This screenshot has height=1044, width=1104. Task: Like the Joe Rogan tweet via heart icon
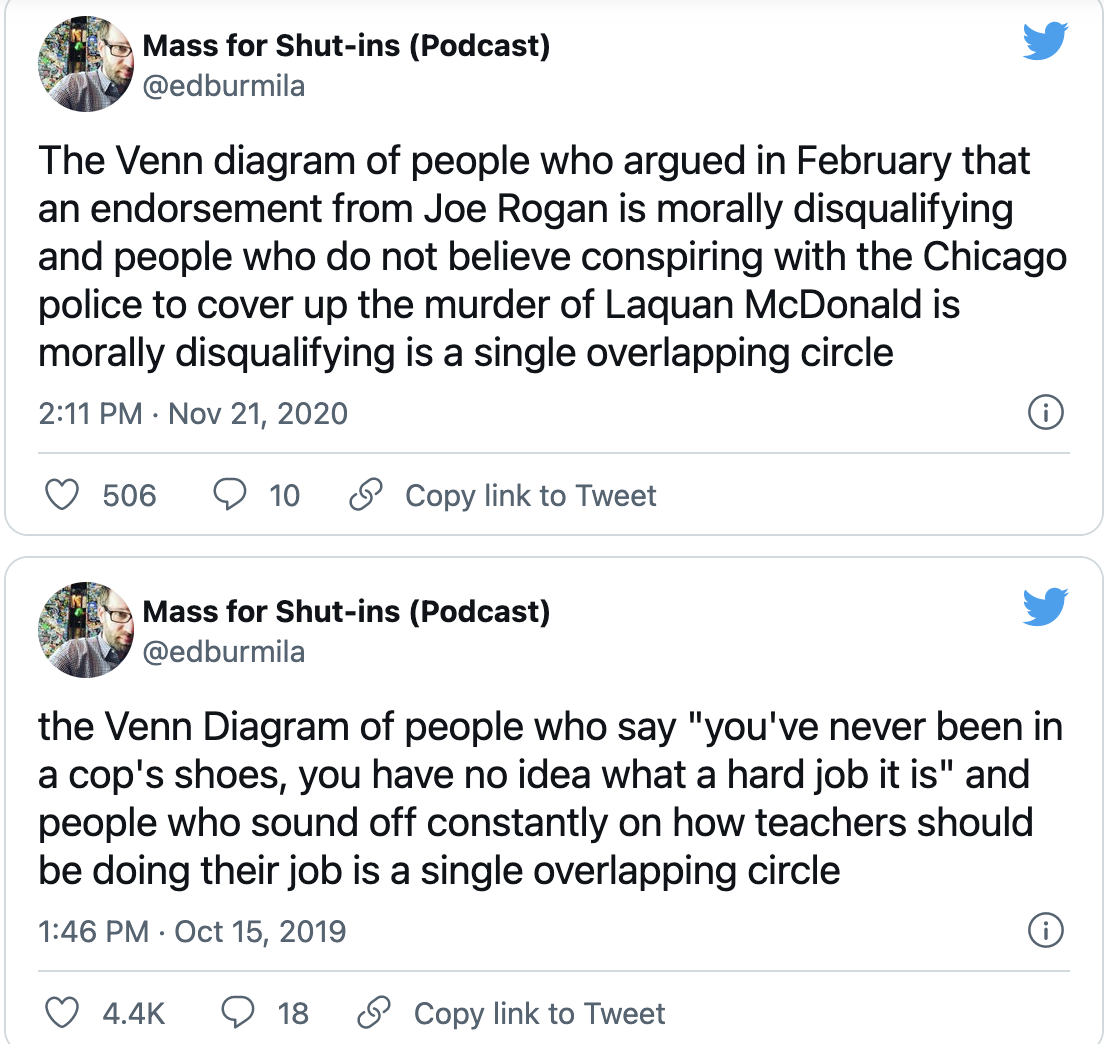click(x=62, y=495)
